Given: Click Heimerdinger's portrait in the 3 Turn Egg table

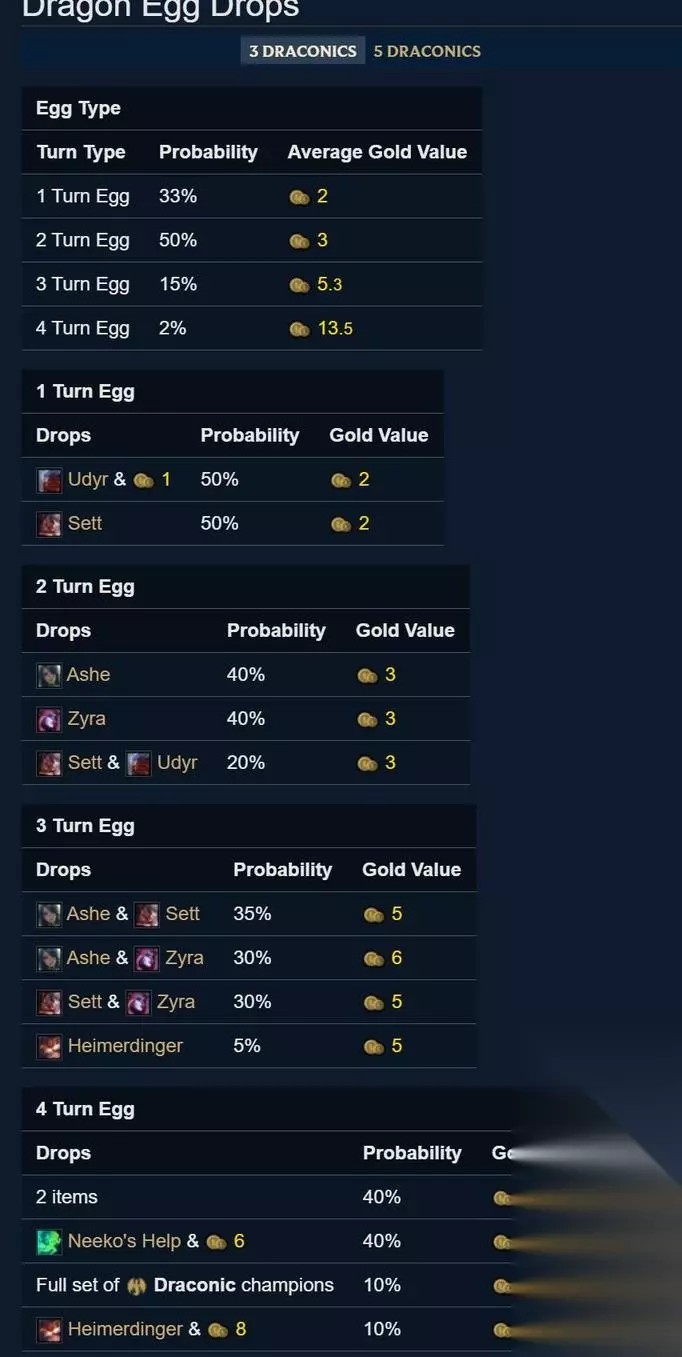Looking at the screenshot, I should (x=49, y=1046).
